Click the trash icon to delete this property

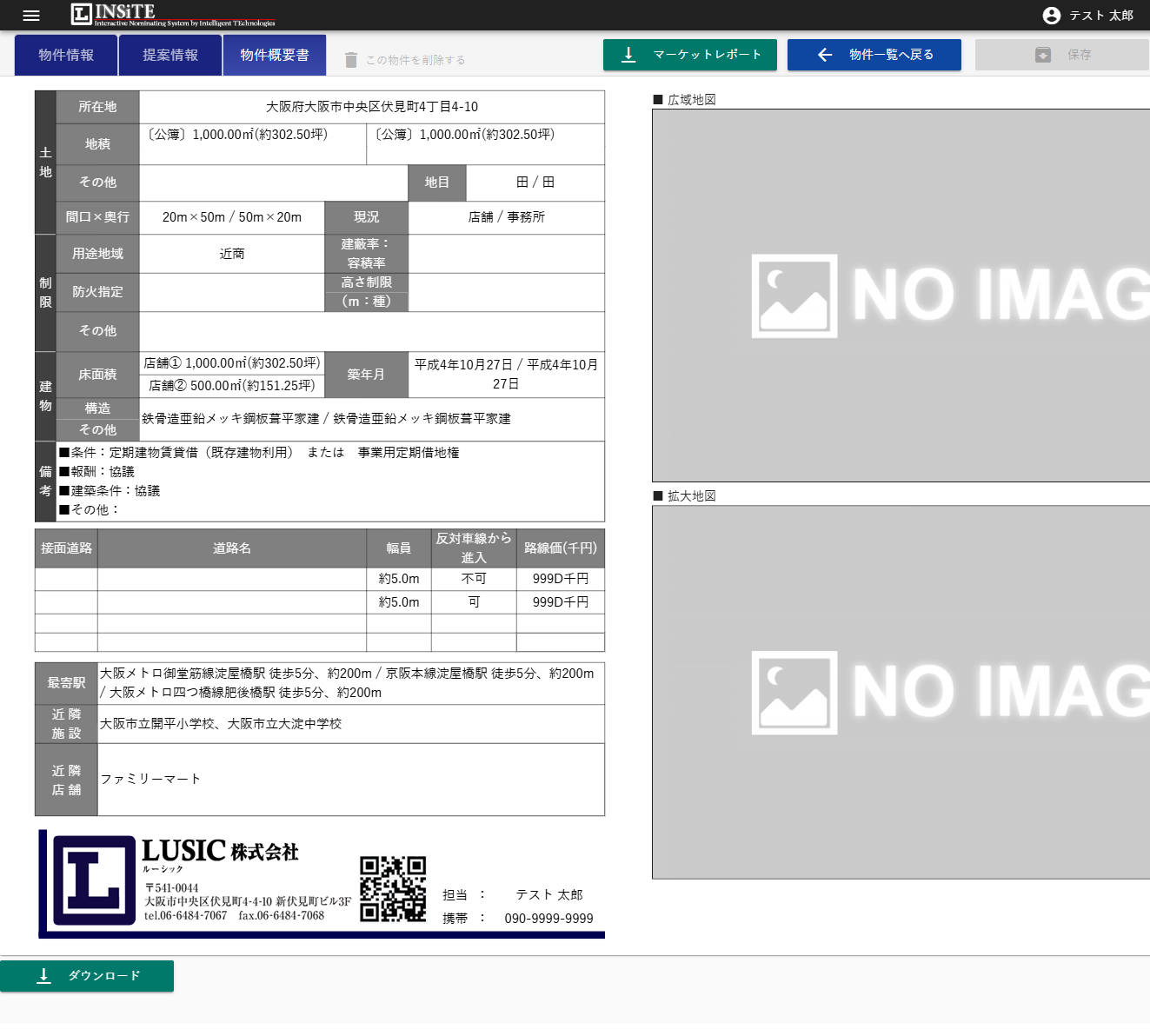pos(351,59)
